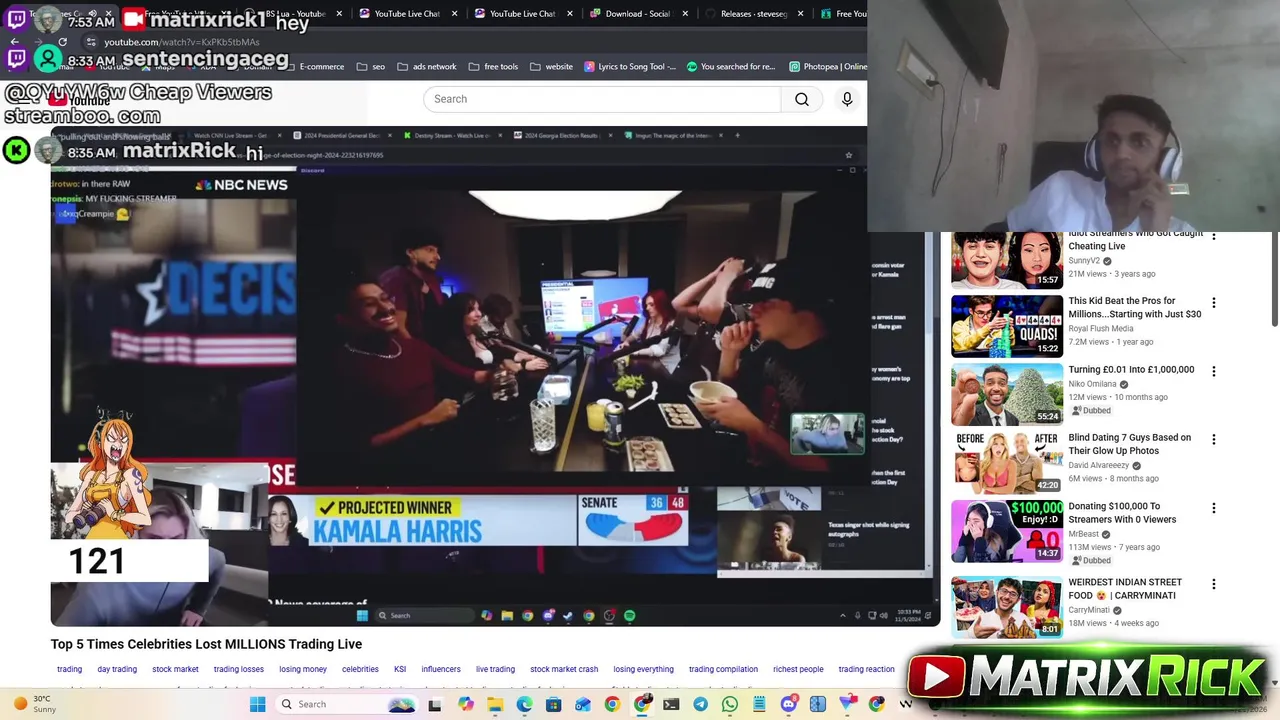Open Windows Start menu
The height and width of the screenshot is (720, 1280).
257,704
